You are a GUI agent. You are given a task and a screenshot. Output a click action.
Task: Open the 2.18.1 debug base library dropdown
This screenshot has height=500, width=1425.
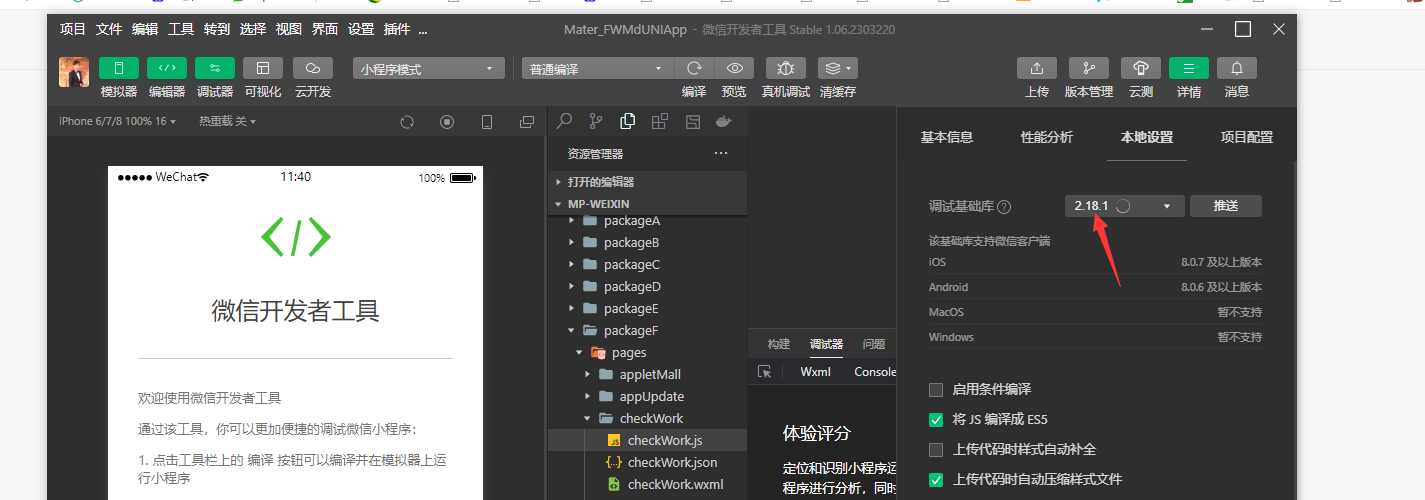point(1124,206)
